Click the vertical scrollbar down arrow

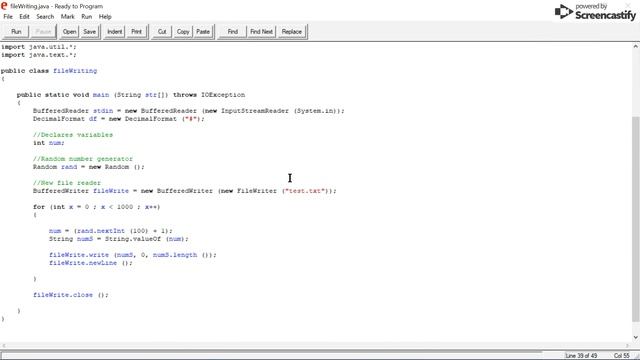[636, 338]
